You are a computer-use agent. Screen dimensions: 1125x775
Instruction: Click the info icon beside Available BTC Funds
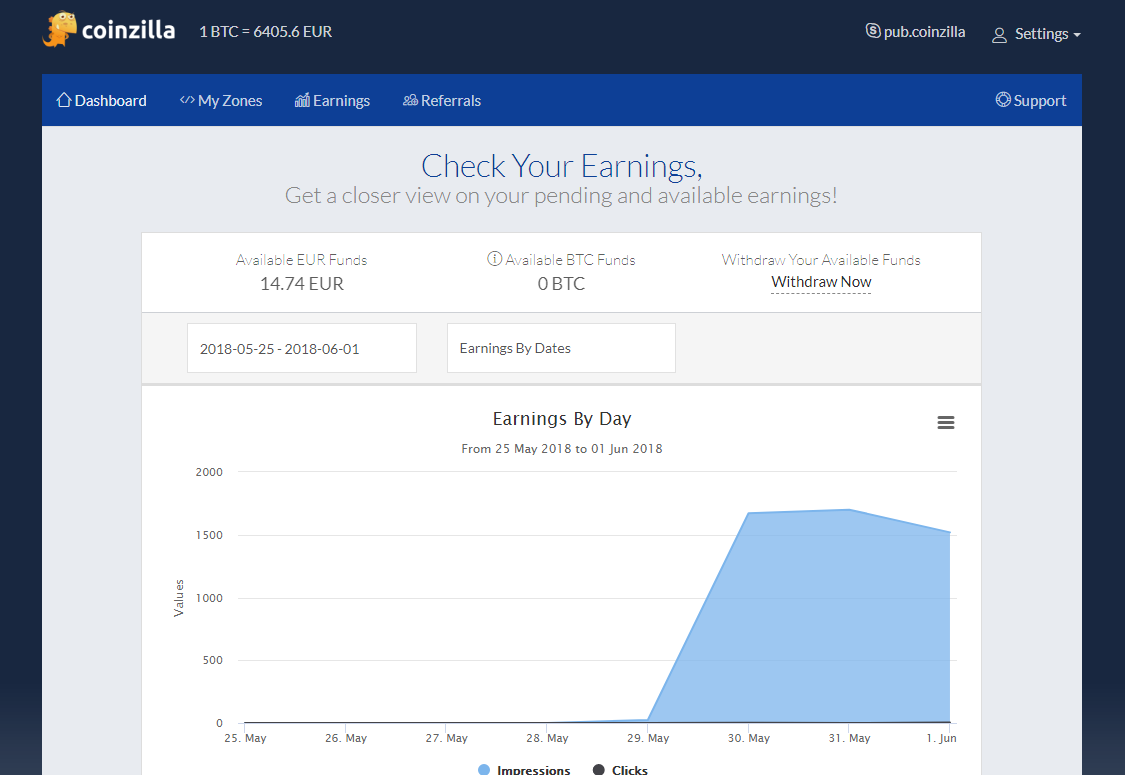494,259
